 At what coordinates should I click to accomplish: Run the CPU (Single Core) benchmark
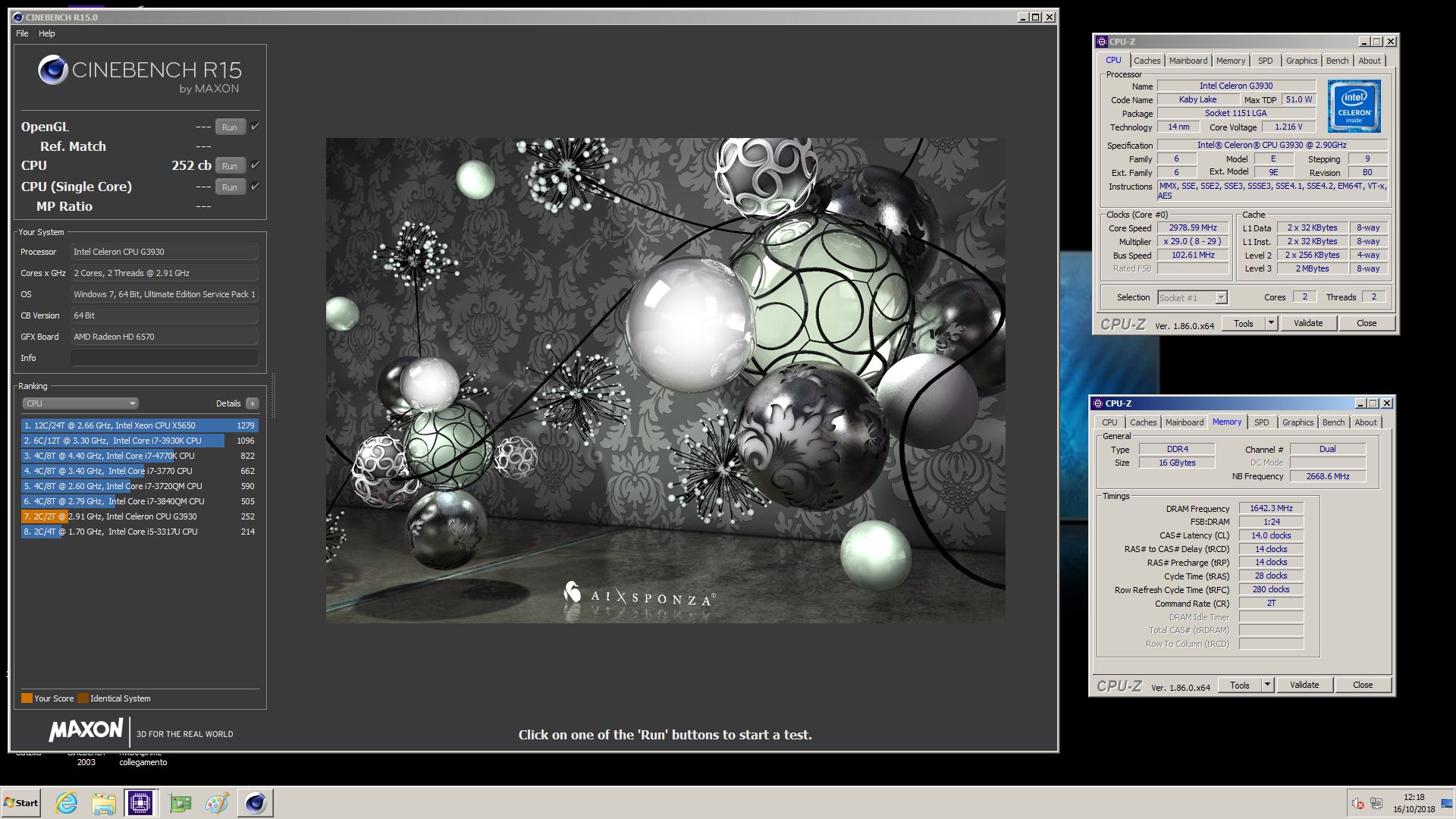[x=230, y=187]
